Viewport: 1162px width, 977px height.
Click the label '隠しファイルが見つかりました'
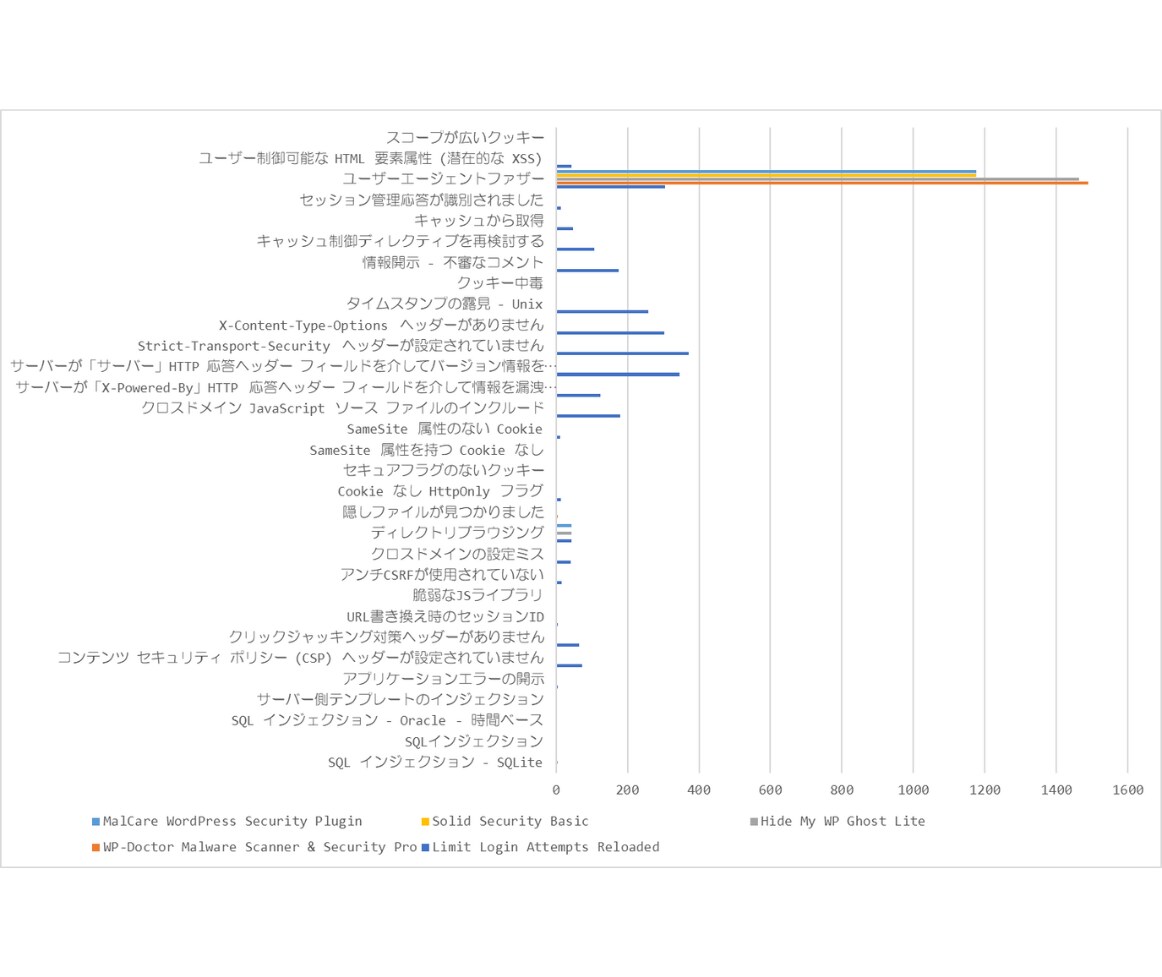pyautogui.click(x=443, y=512)
